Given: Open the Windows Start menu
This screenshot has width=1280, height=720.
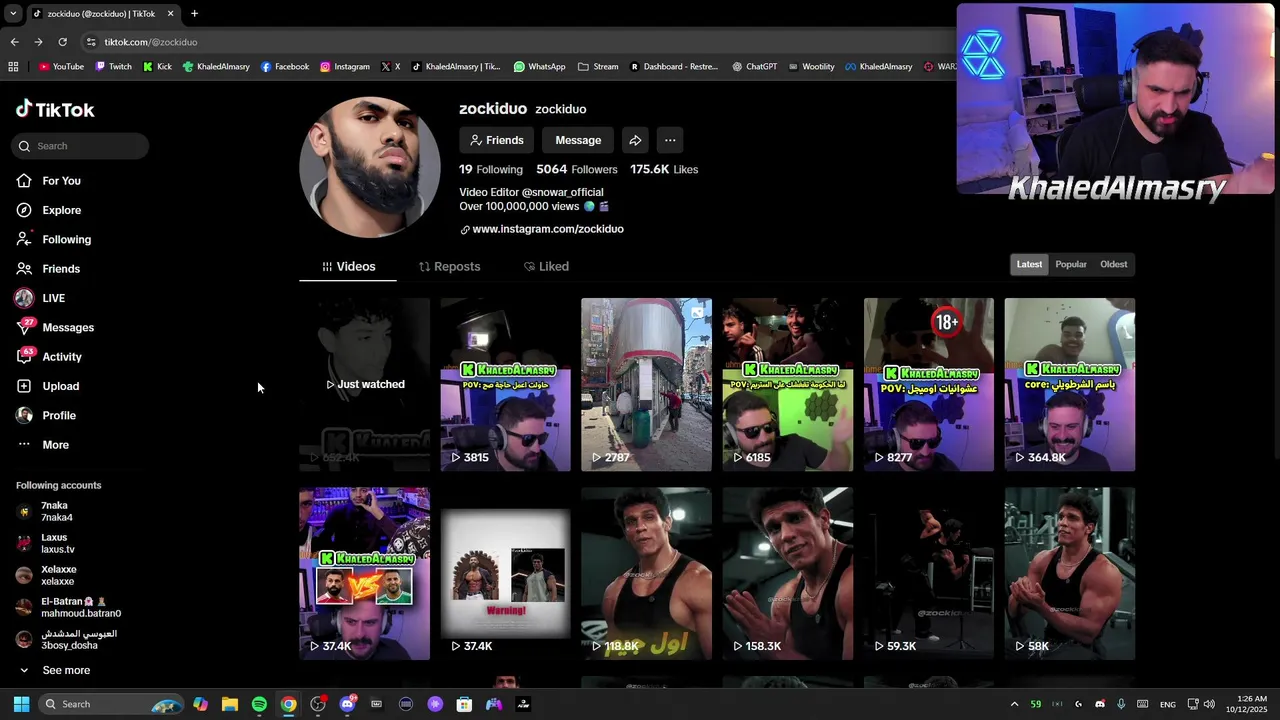Looking at the screenshot, I should (21, 704).
